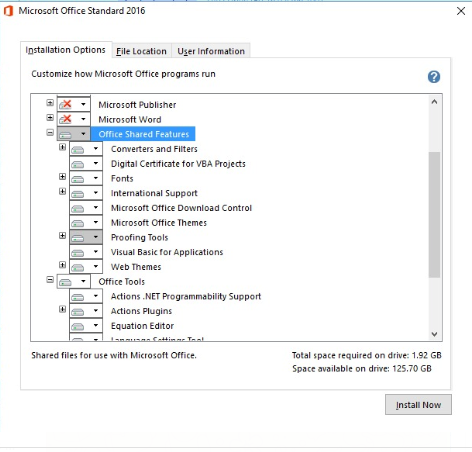Click the scroll down arrow of feature list
Screen dimensions: 472x452
434,334
